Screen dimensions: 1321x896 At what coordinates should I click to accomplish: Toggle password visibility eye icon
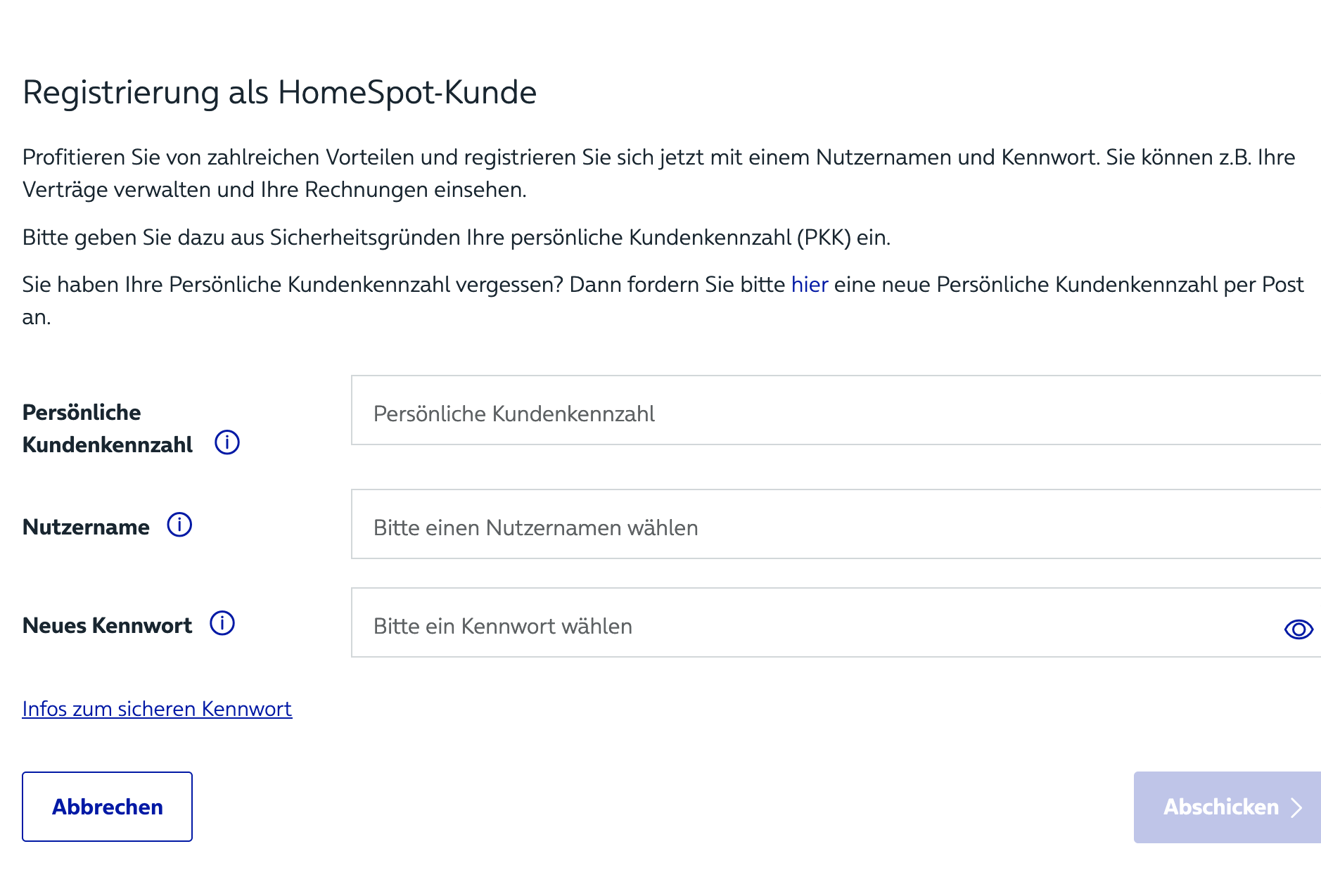1298,629
